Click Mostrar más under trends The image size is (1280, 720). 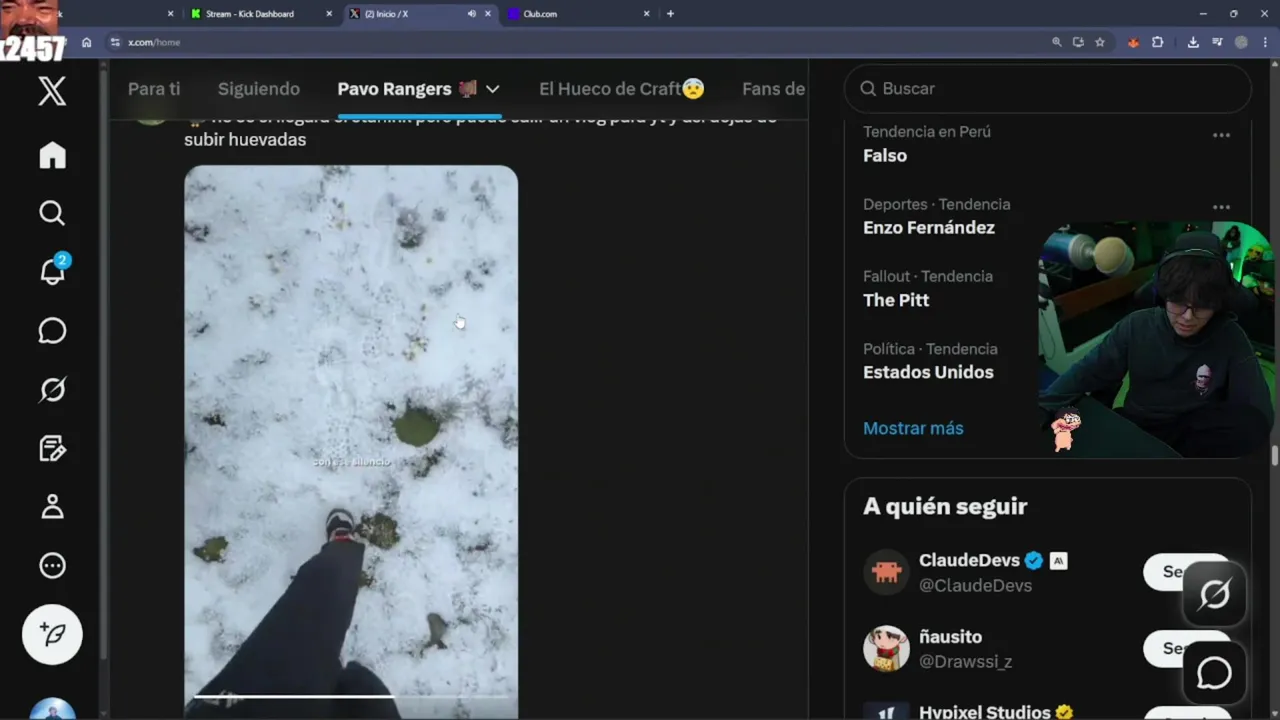[913, 428]
